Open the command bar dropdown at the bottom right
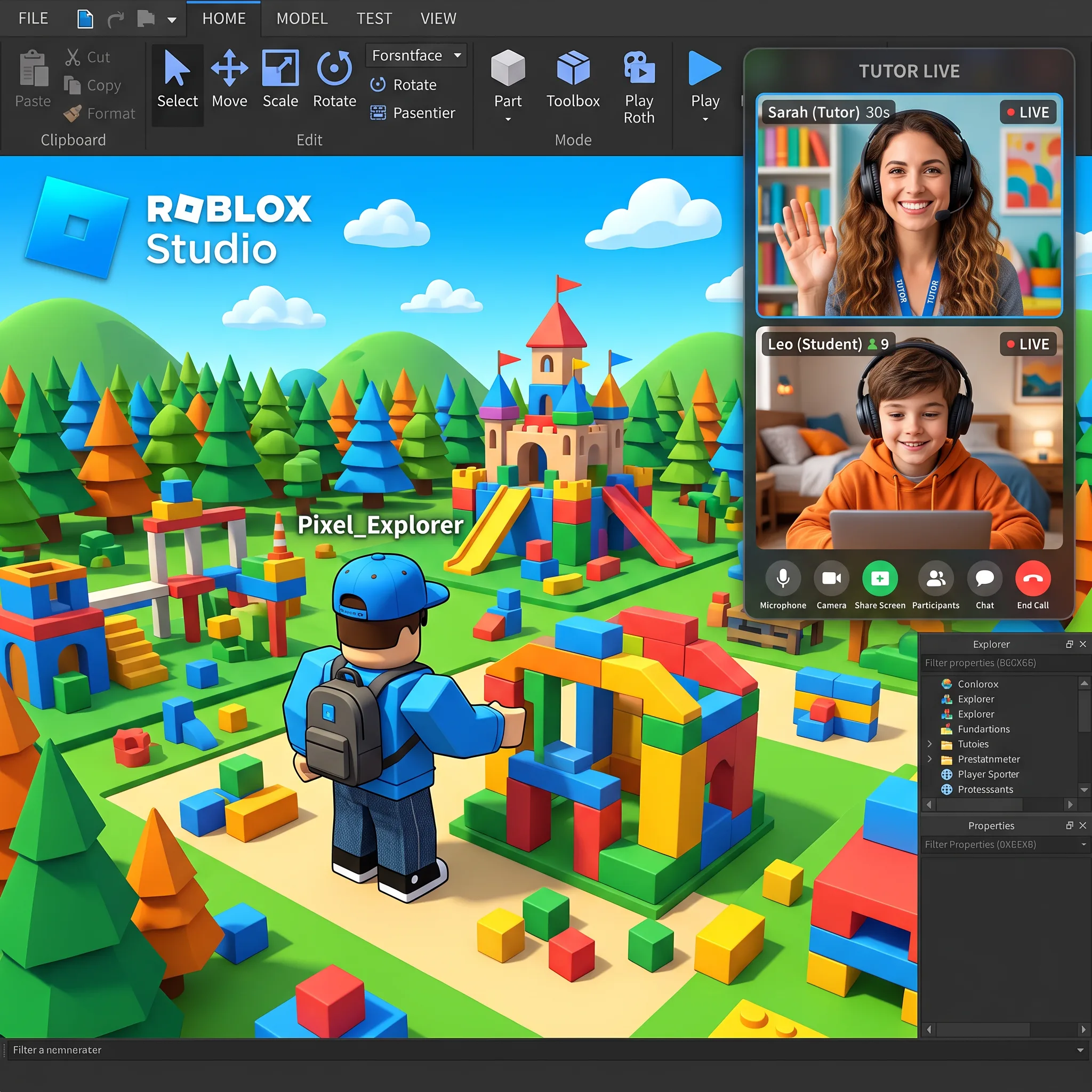Screen dimensions: 1092x1092 (x=1080, y=1050)
